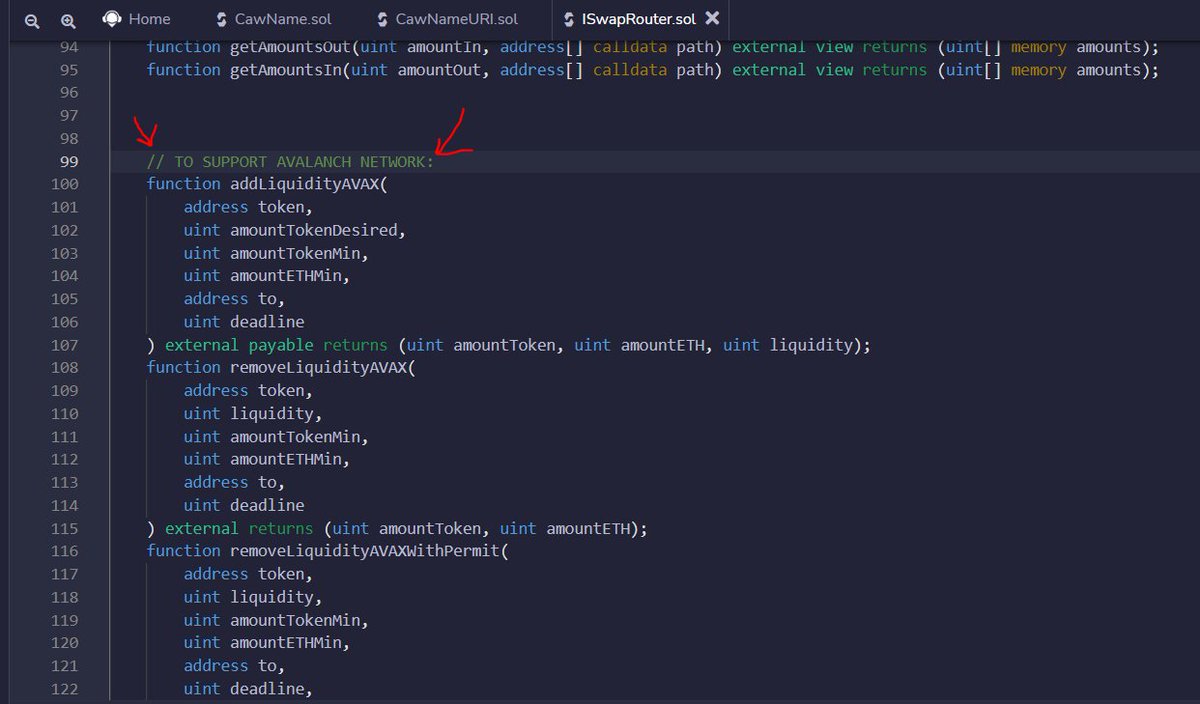Click empty line number 97 in gutter
1200x704 pixels.
pos(69,116)
